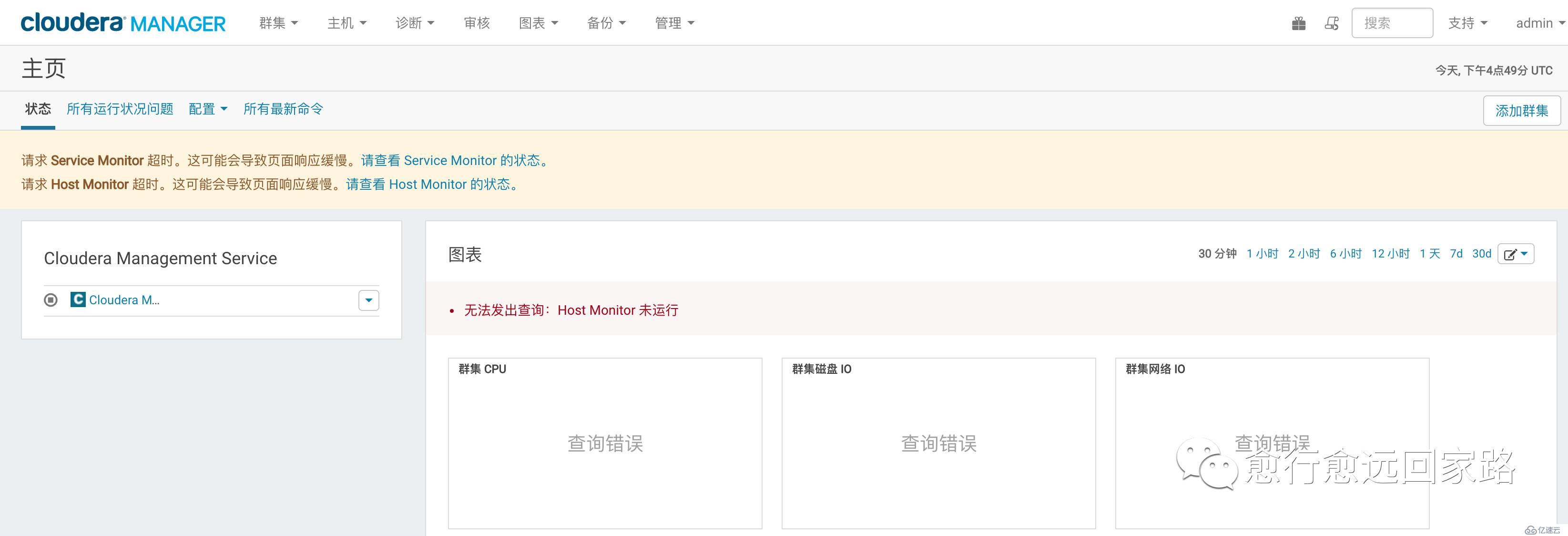Expand the Cloudera M... service actions dropdown

click(368, 300)
